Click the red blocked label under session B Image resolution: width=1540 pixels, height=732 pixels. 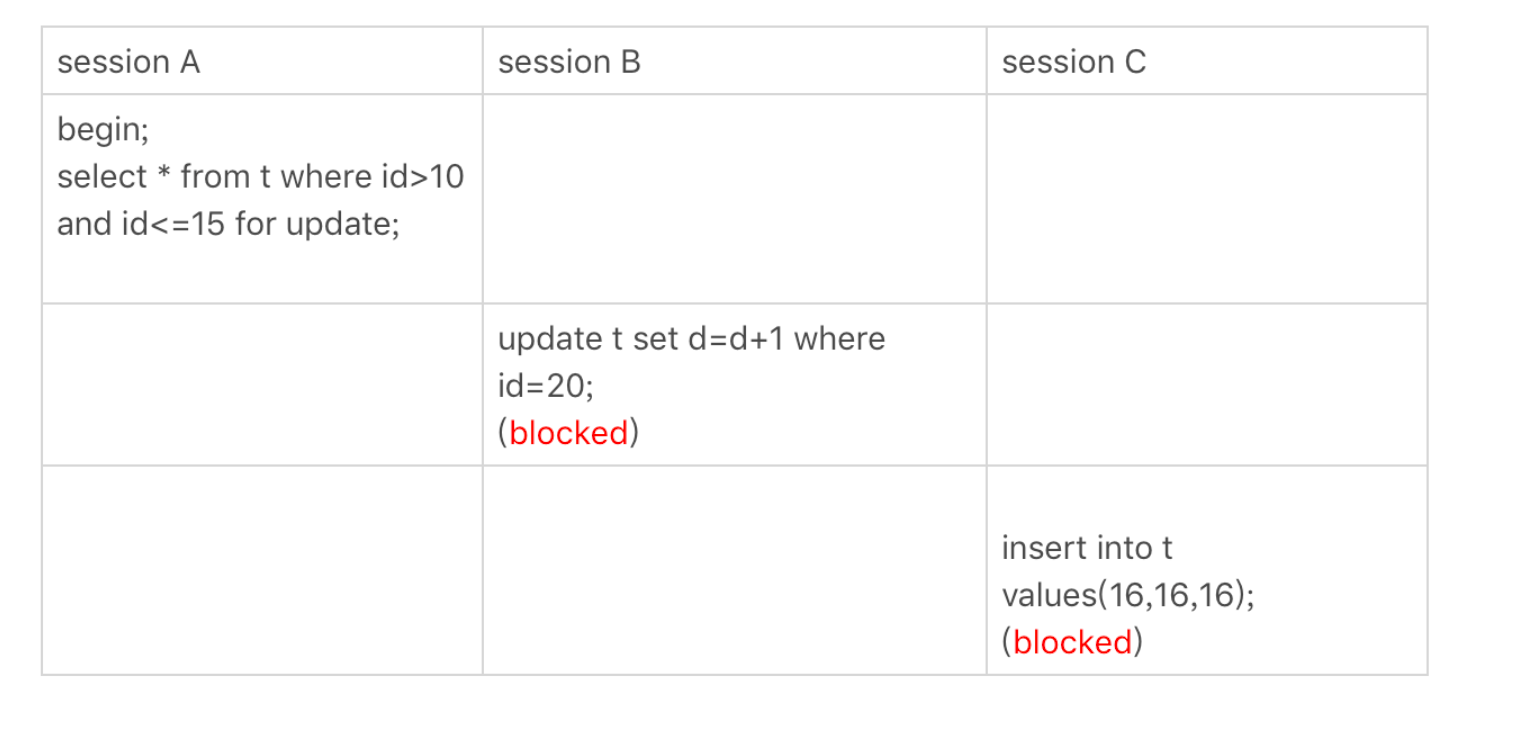[569, 433]
